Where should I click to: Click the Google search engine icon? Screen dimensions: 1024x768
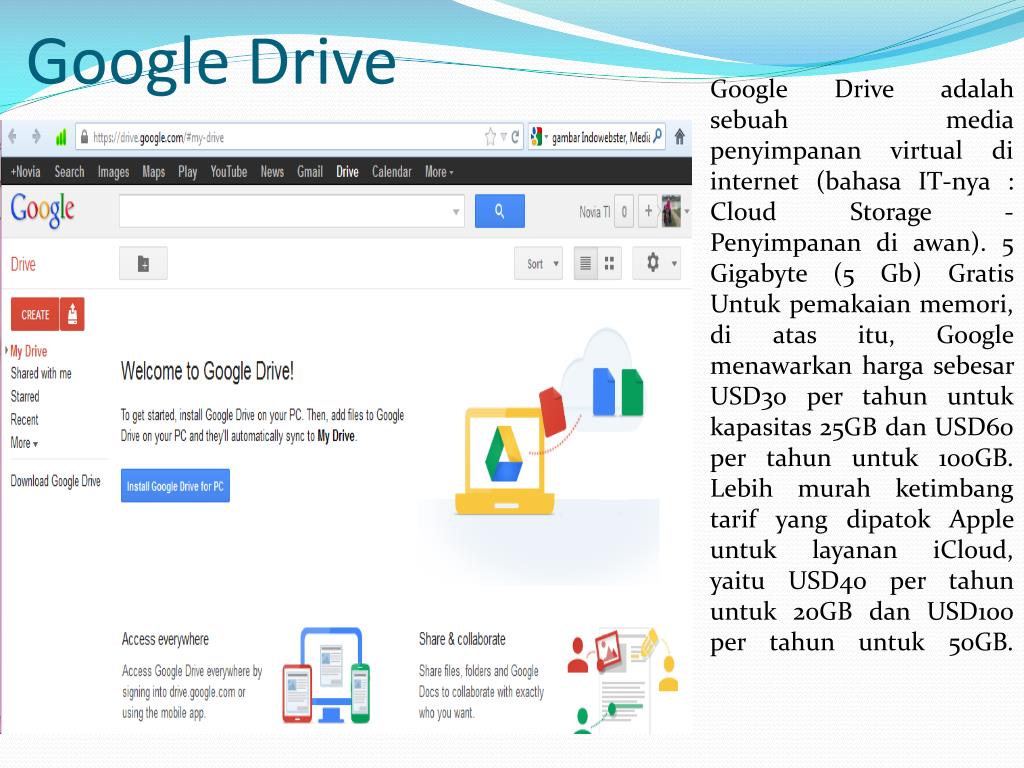point(537,137)
